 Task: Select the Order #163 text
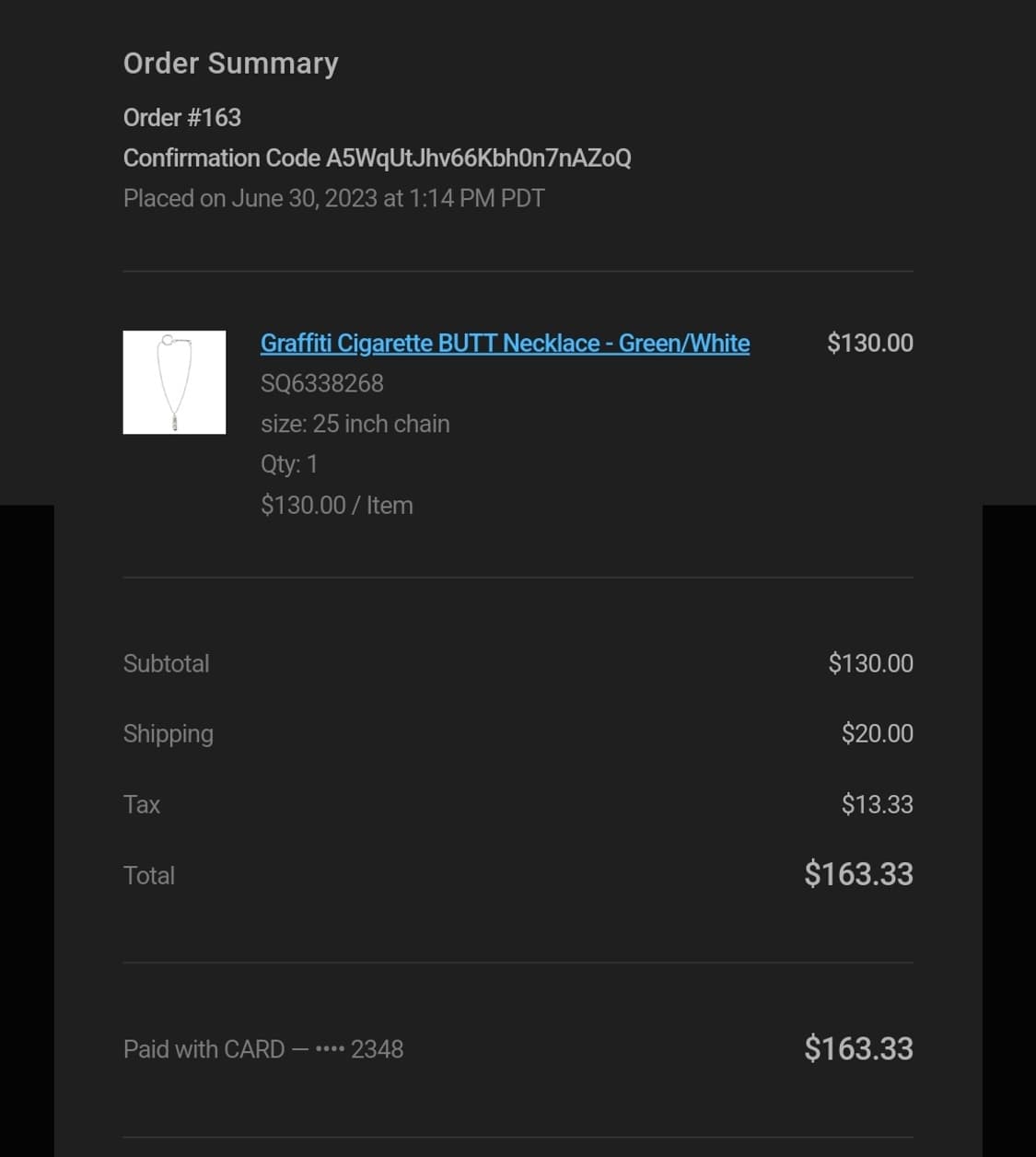pos(182,118)
